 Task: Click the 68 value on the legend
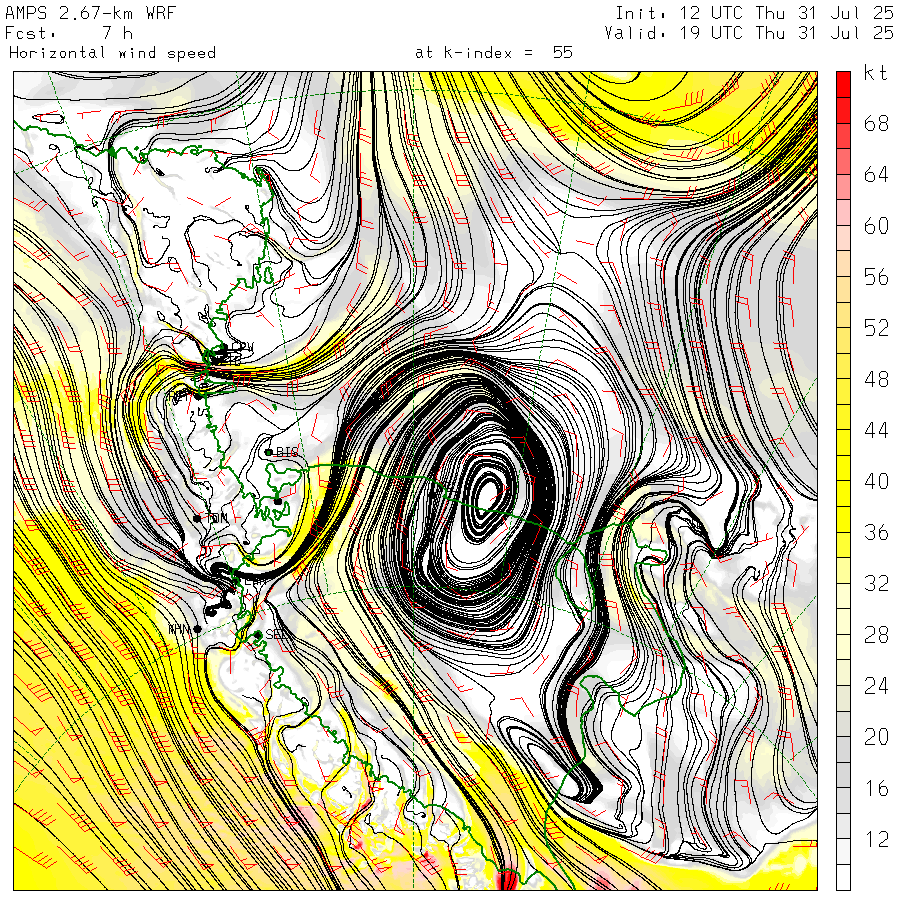[x=876, y=123]
